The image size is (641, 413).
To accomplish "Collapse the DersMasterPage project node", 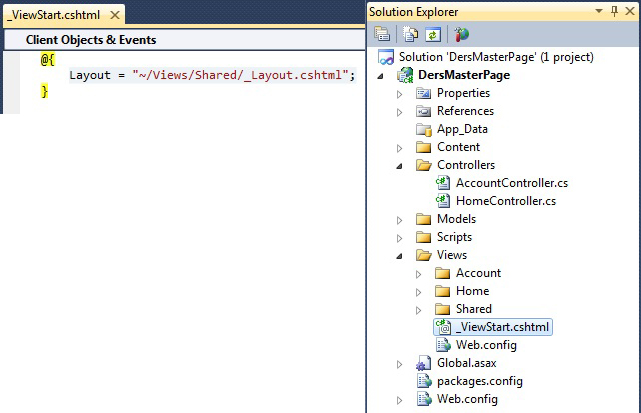I will click(381, 76).
